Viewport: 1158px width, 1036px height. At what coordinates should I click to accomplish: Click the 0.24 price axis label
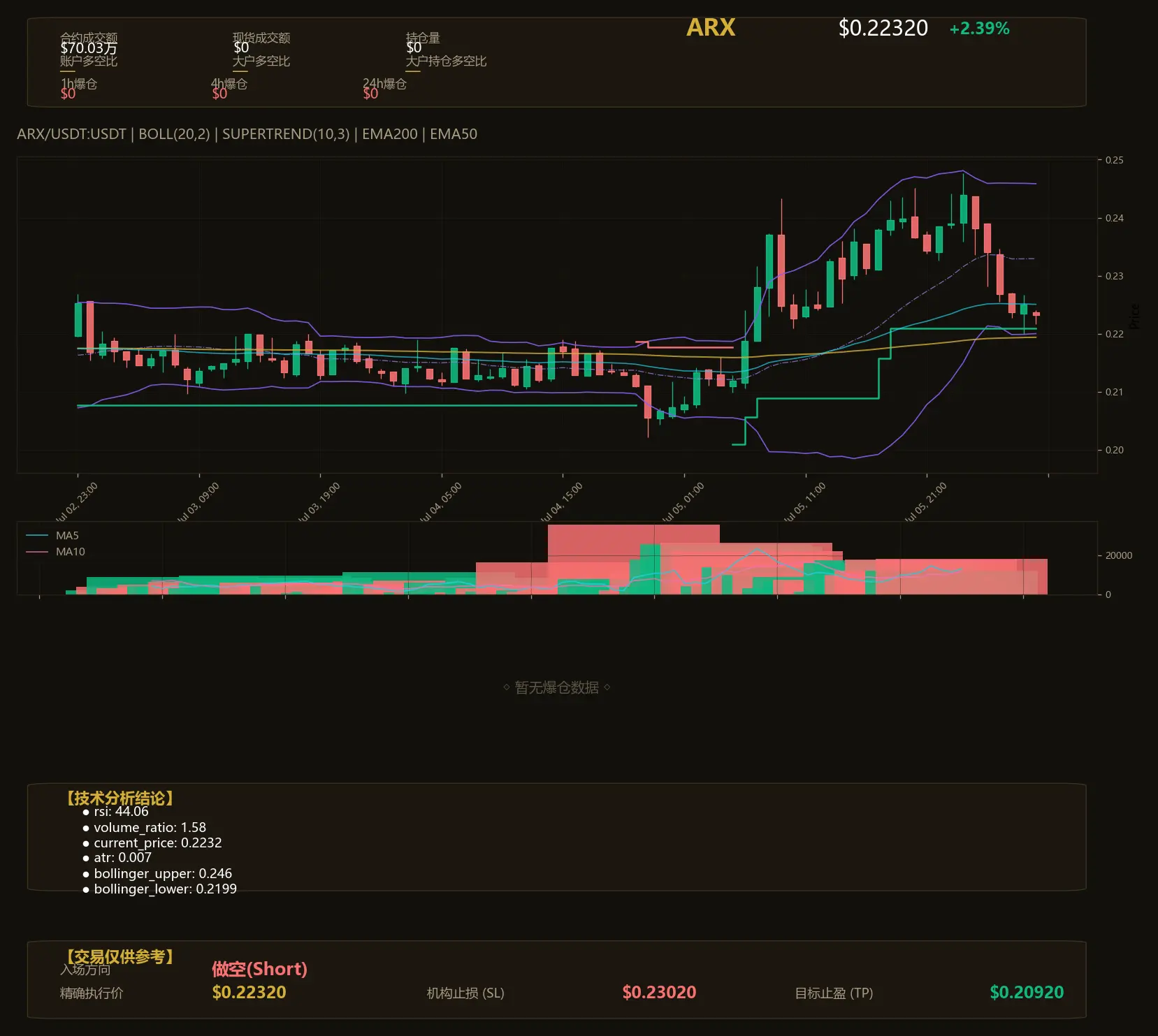(1115, 218)
